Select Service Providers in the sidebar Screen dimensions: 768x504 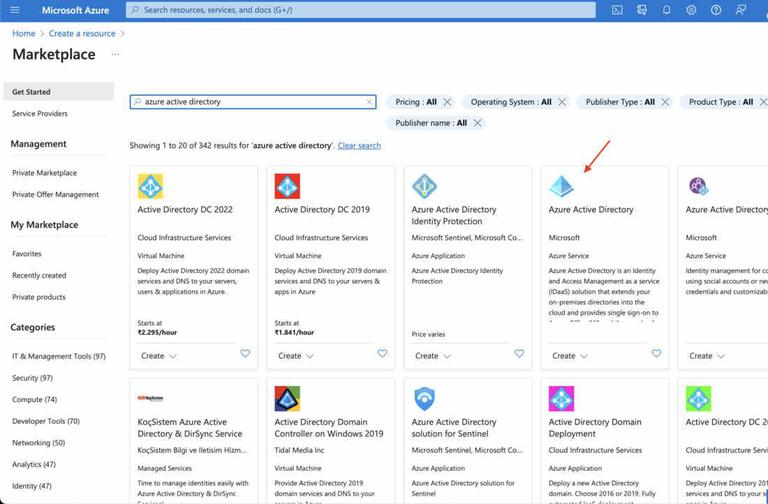40,114
